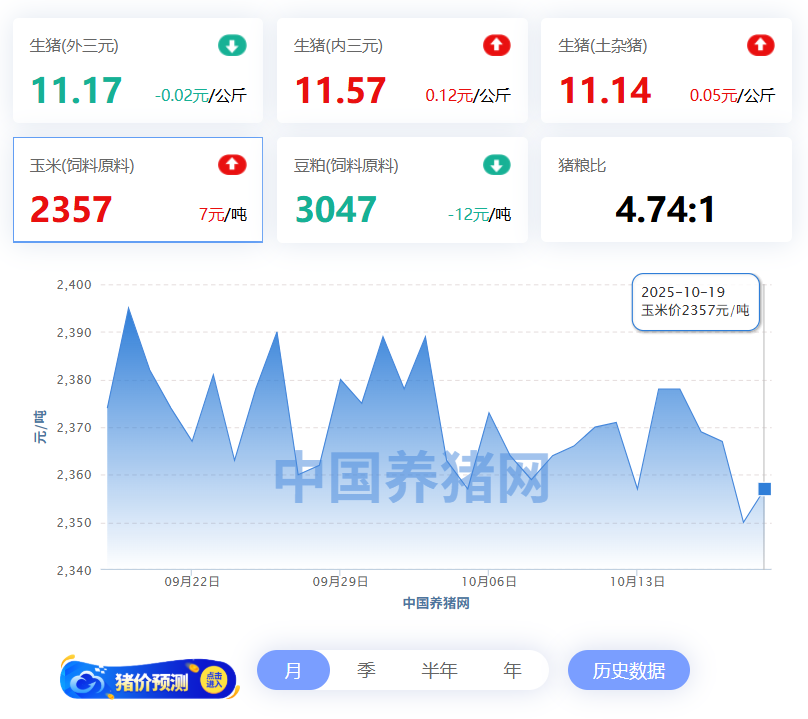This screenshot has height=719, width=808.
Task: Open the 猪价预测 banner
Action: pos(149,681)
